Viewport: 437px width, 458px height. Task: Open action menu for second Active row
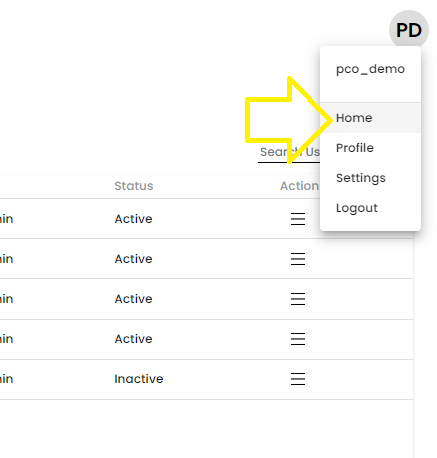(x=298, y=259)
